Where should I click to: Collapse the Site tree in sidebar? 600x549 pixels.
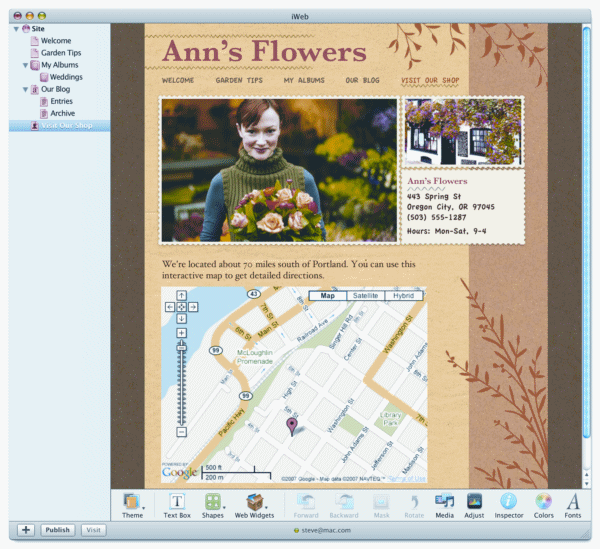(16, 29)
